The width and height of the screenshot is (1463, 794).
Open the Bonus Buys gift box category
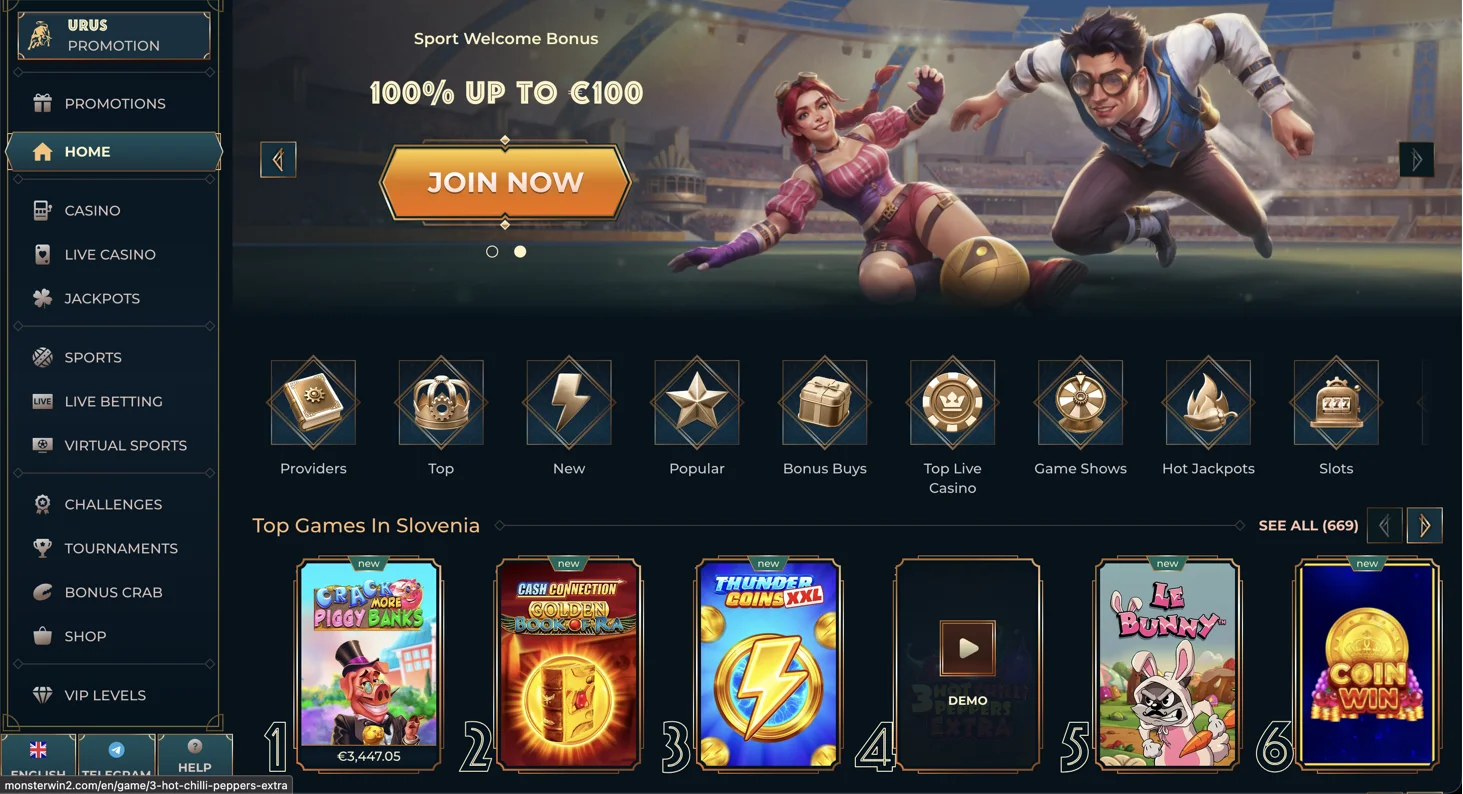825,403
